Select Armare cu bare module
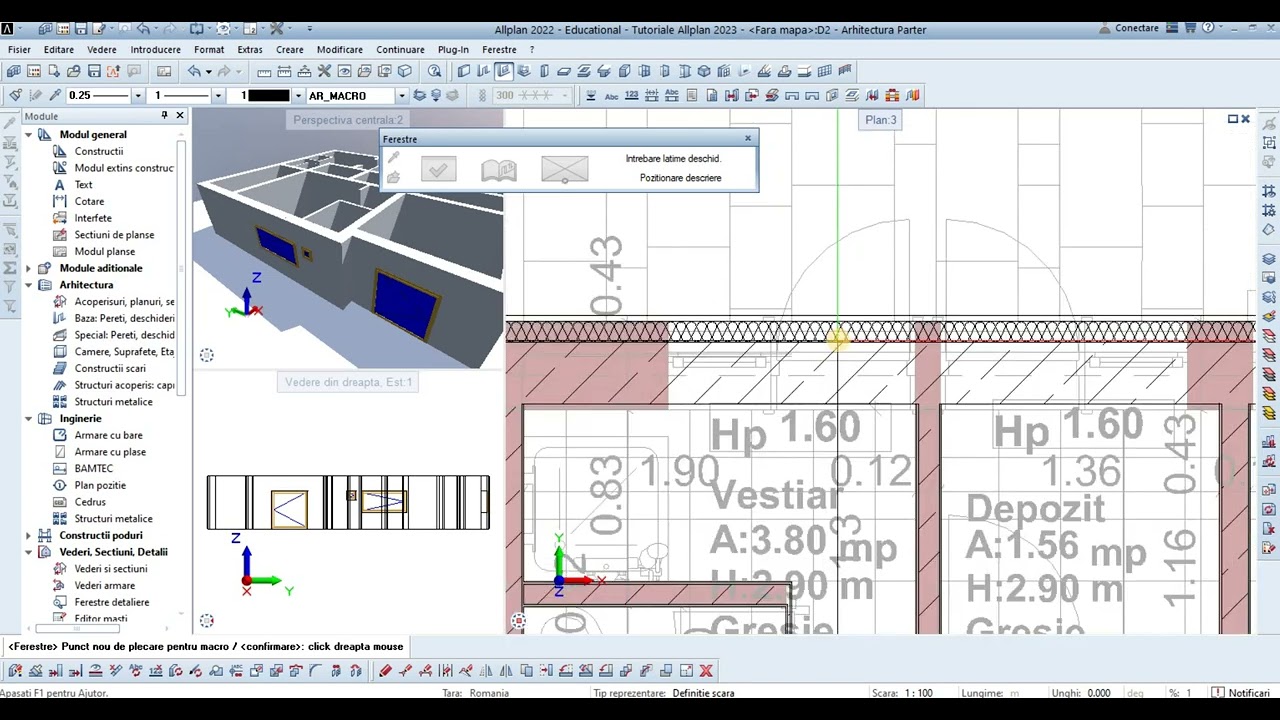Image resolution: width=1280 pixels, height=720 pixels. 108,435
